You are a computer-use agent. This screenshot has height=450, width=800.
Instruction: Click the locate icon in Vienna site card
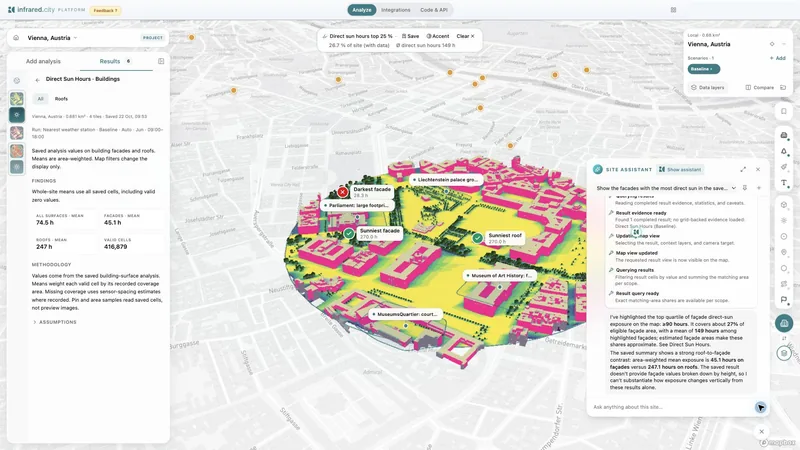coord(772,44)
